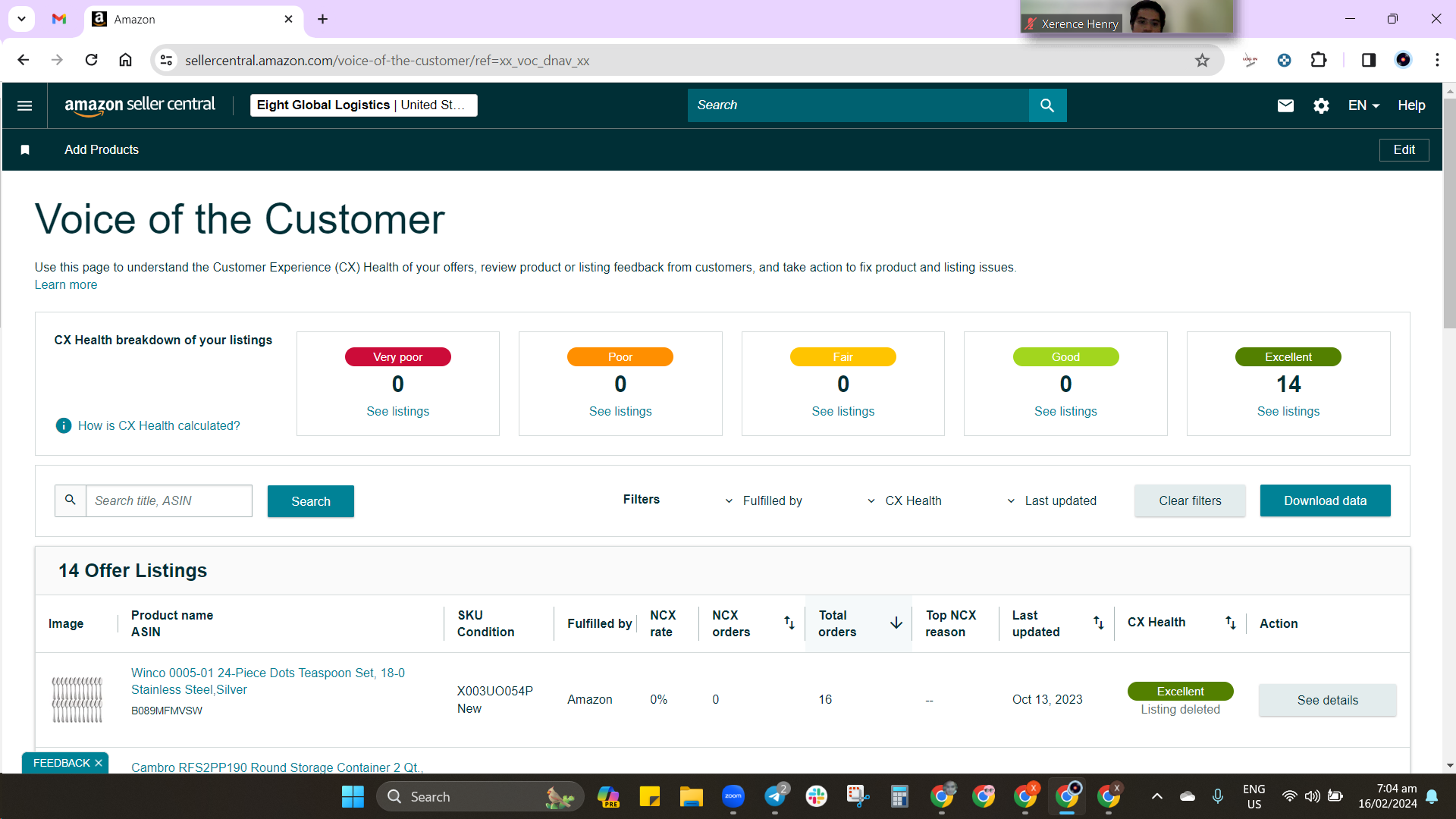1456x819 pixels.
Task: Open a new browser tab
Action: tap(322, 19)
